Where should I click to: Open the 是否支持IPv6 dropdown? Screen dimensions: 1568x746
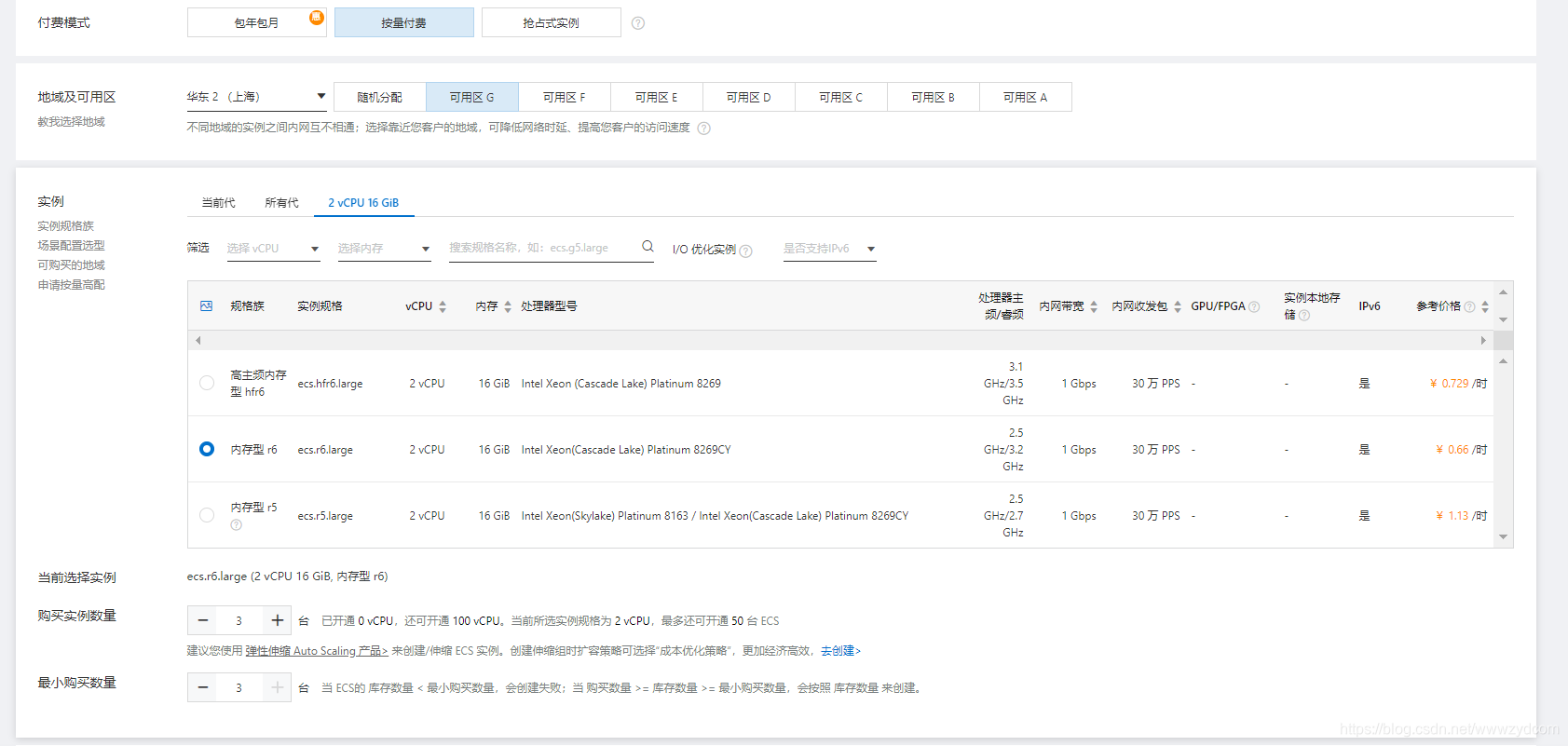tap(829, 249)
